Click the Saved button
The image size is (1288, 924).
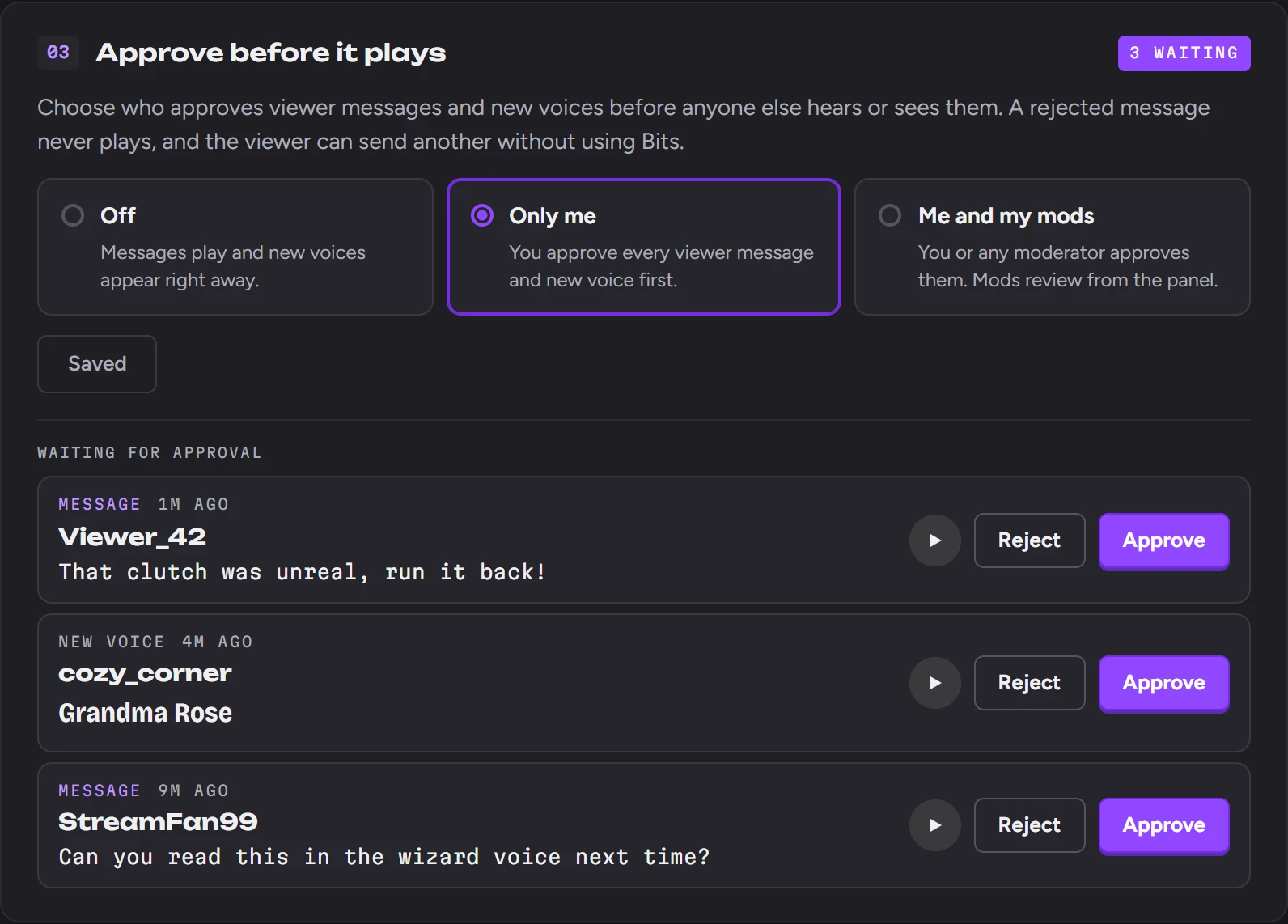click(x=97, y=364)
